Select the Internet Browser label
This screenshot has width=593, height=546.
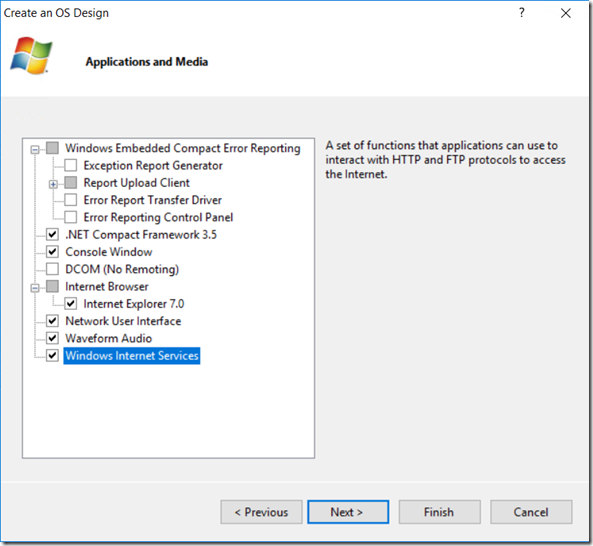[106, 287]
